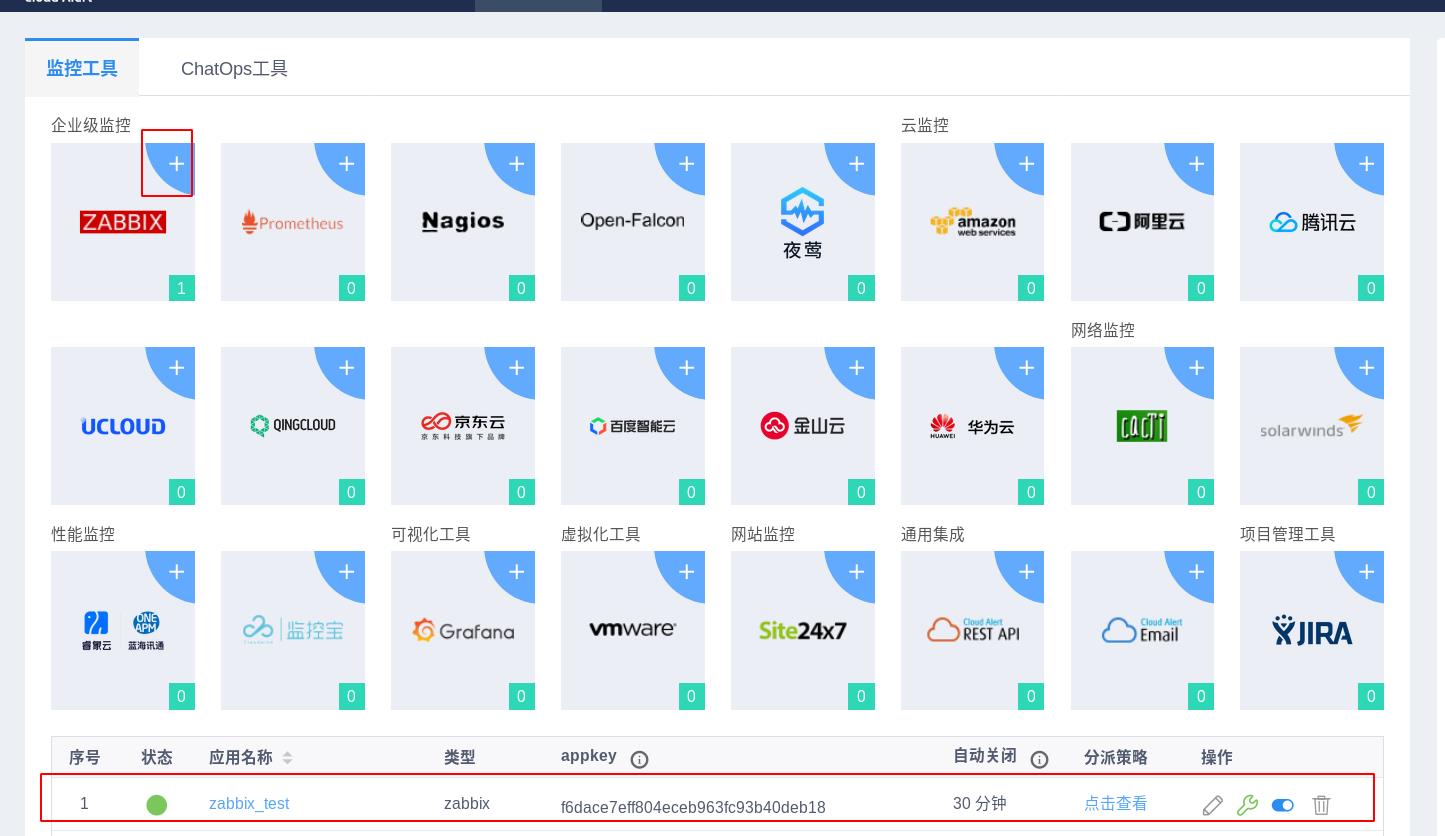Add an Amazon Web Services integration plus icon
The height and width of the screenshot is (836, 1445).
(1027, 163)
